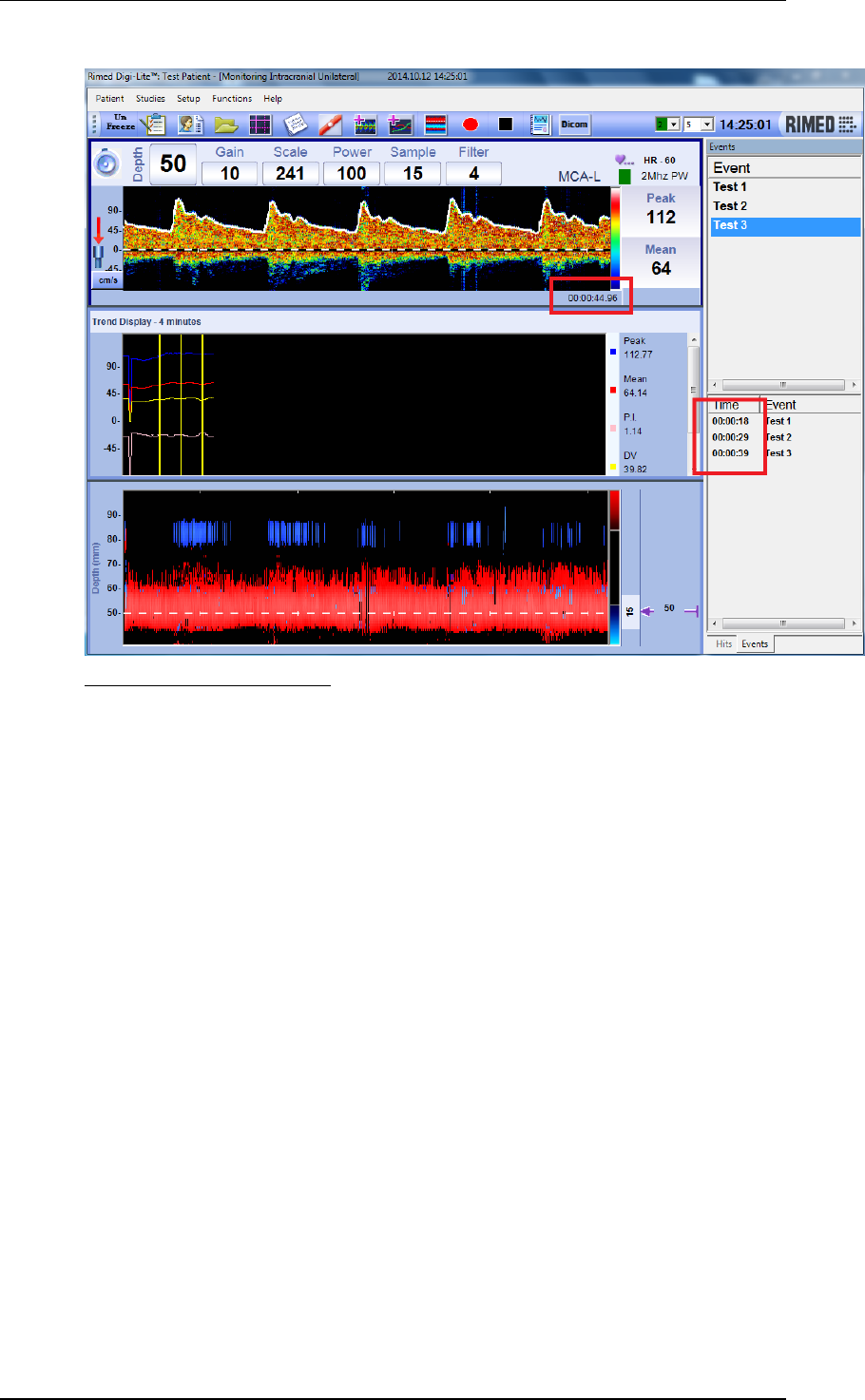Open the Studies menu
Screen dimensions: 865x1400
pos(150,99)
